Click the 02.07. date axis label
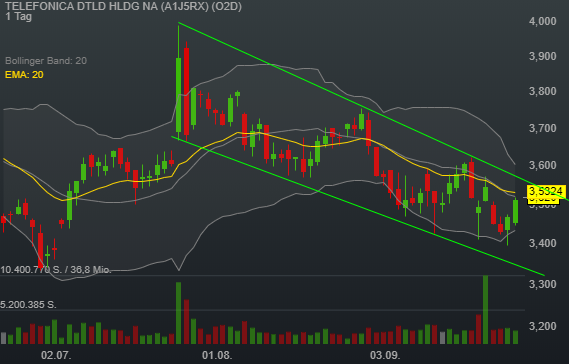The height and width of the screenshot is (364, 569). [56, 355]
